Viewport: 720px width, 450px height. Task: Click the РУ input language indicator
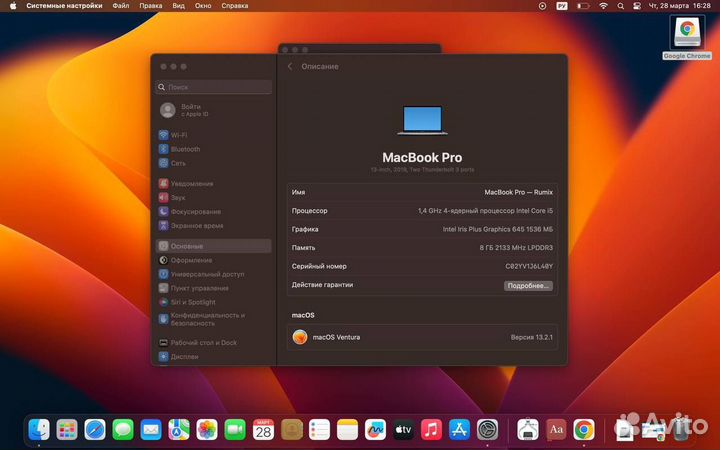tap(562, 6)
